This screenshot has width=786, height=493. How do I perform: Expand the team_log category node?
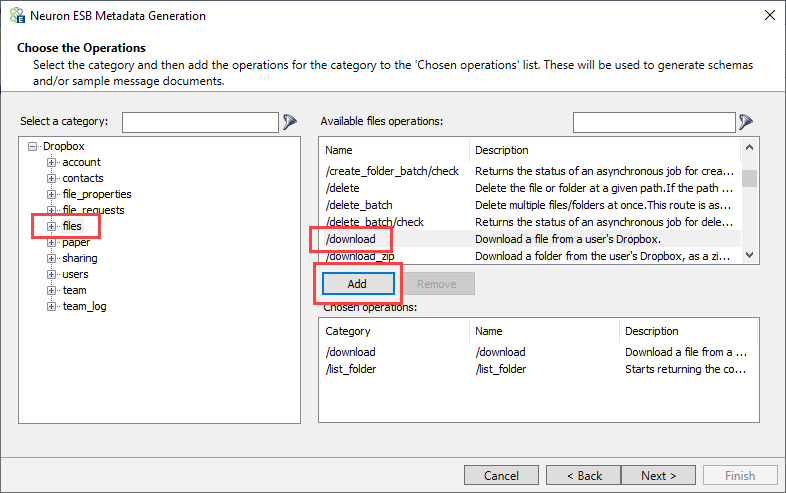pos(51,306)
